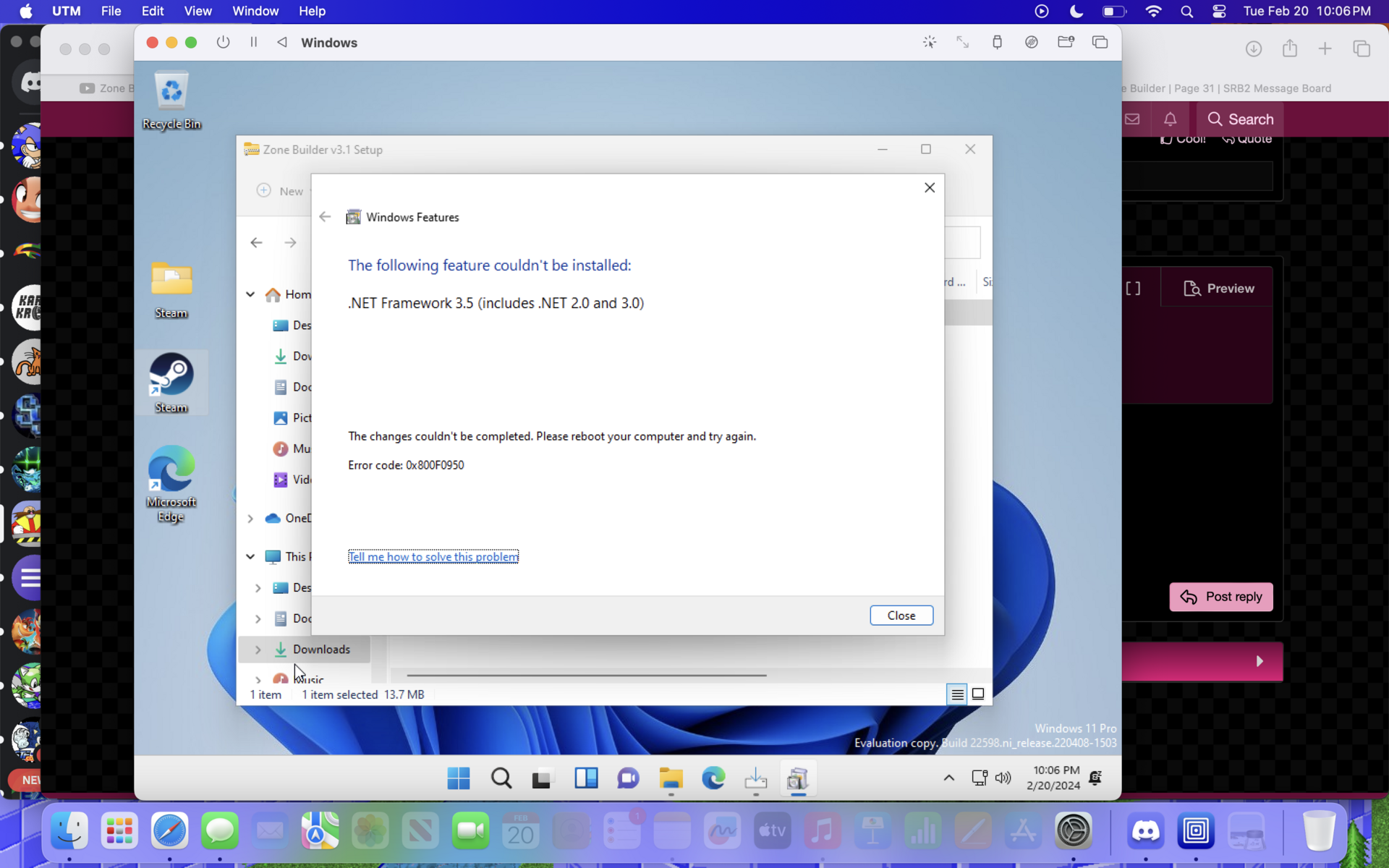This screenshot has width=1389, height=868.
Task: Open the Windows notification center icon
Action: (1095, 778)
